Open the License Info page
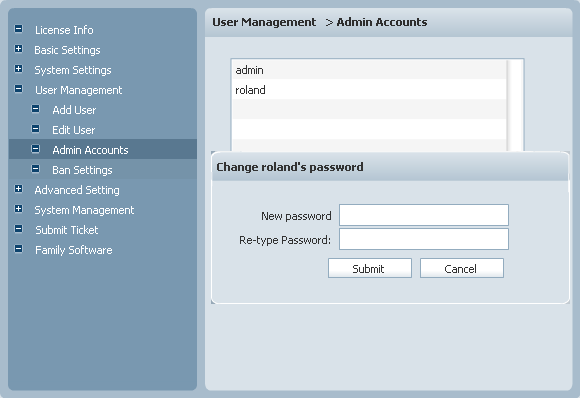This screenshot has height=398, width=580. point(64,30)
